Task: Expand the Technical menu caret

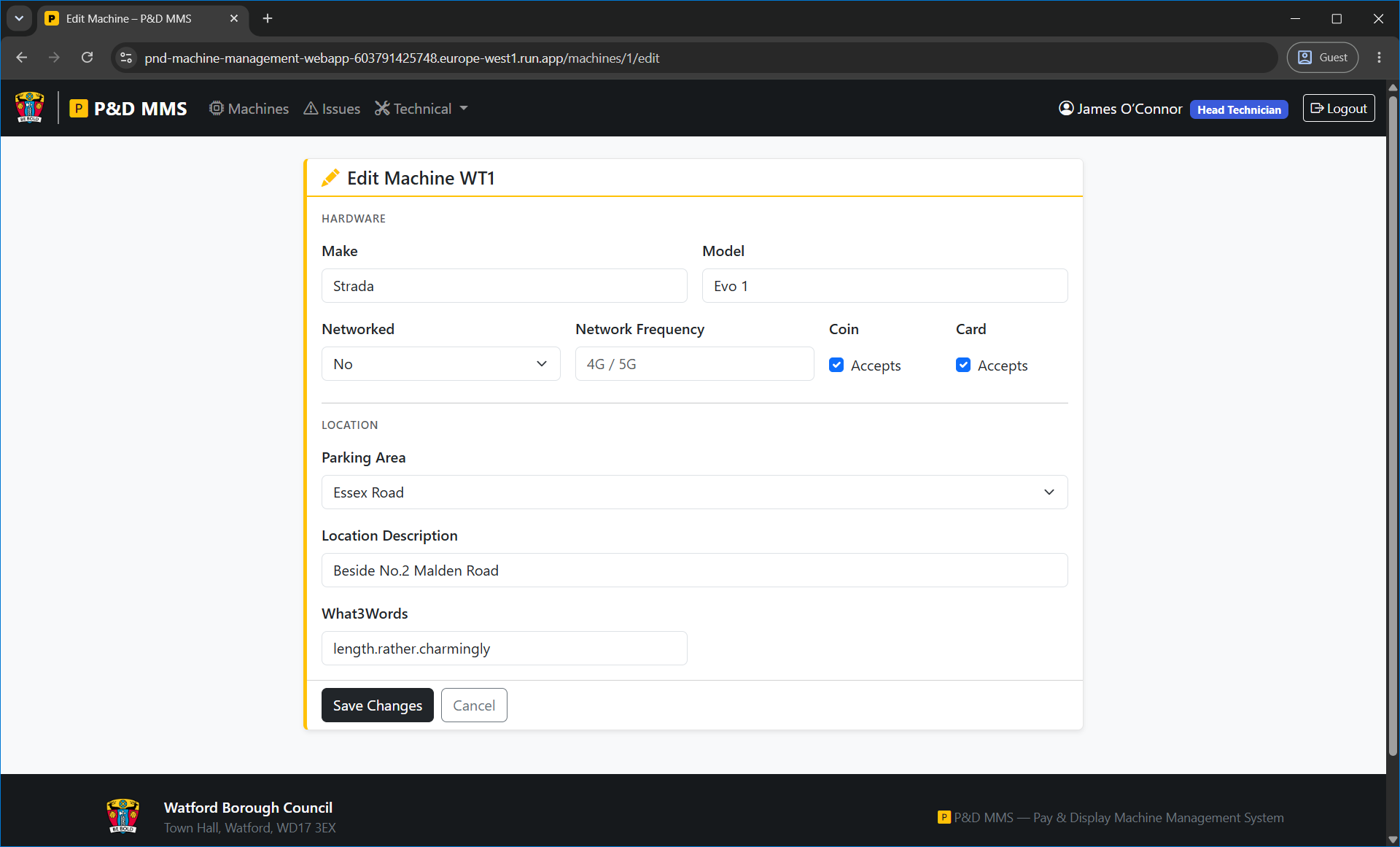Action: (464, 108)
